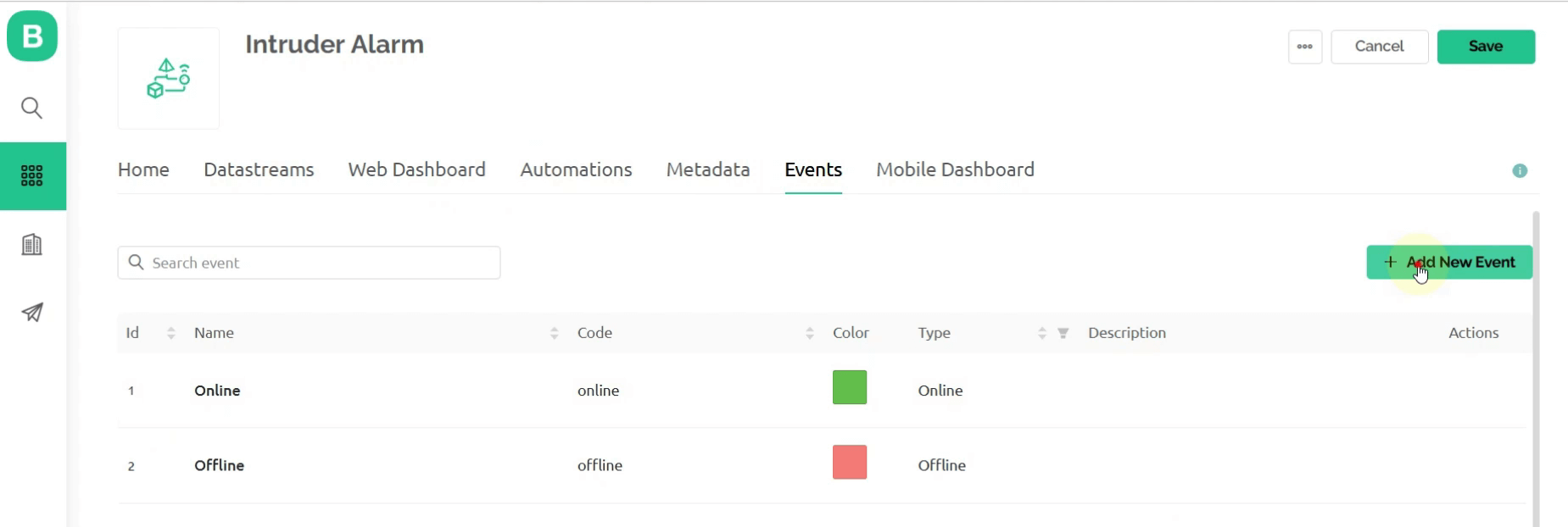Image resolution: width=1568 pixels, height=527 pixels.
Task: Open search via magnifier sidebar icon
Action: pyautogui.click(x=32, y=108)
